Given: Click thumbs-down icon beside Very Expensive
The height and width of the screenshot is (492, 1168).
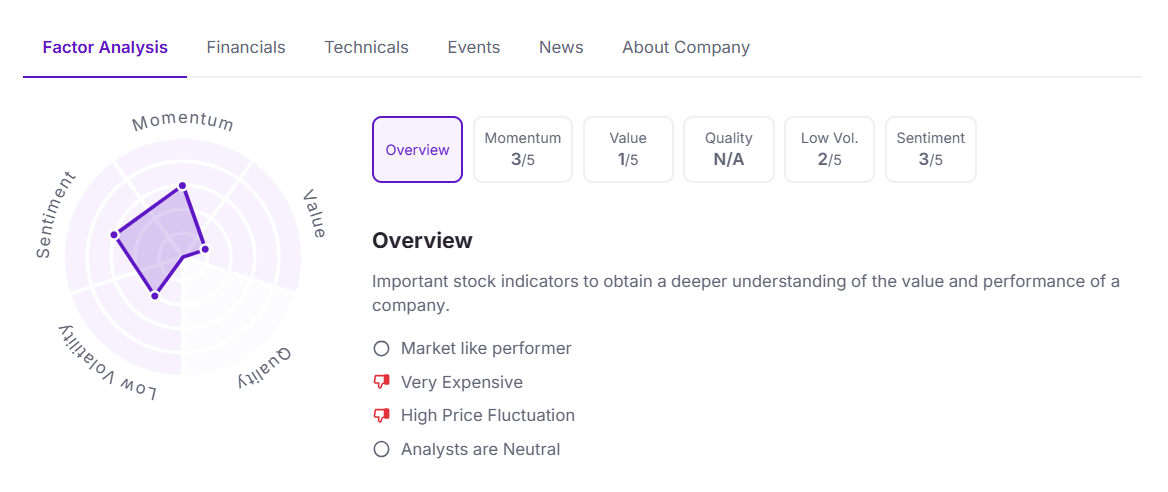Looking at the screenshot, I should click(381, 382).
